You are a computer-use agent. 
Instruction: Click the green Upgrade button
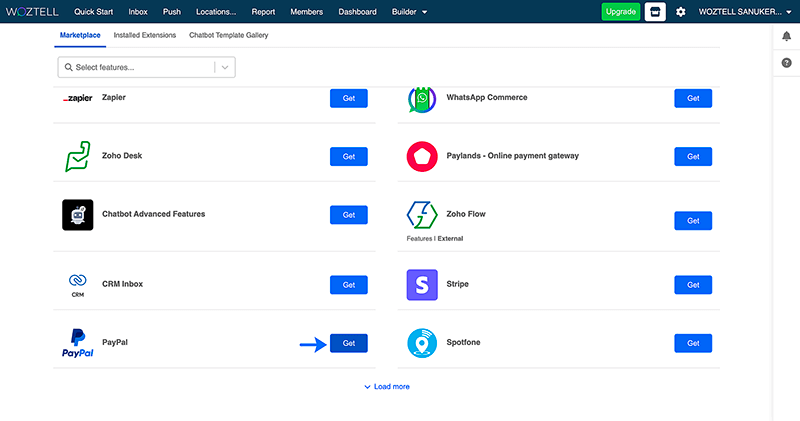[620, 12]
